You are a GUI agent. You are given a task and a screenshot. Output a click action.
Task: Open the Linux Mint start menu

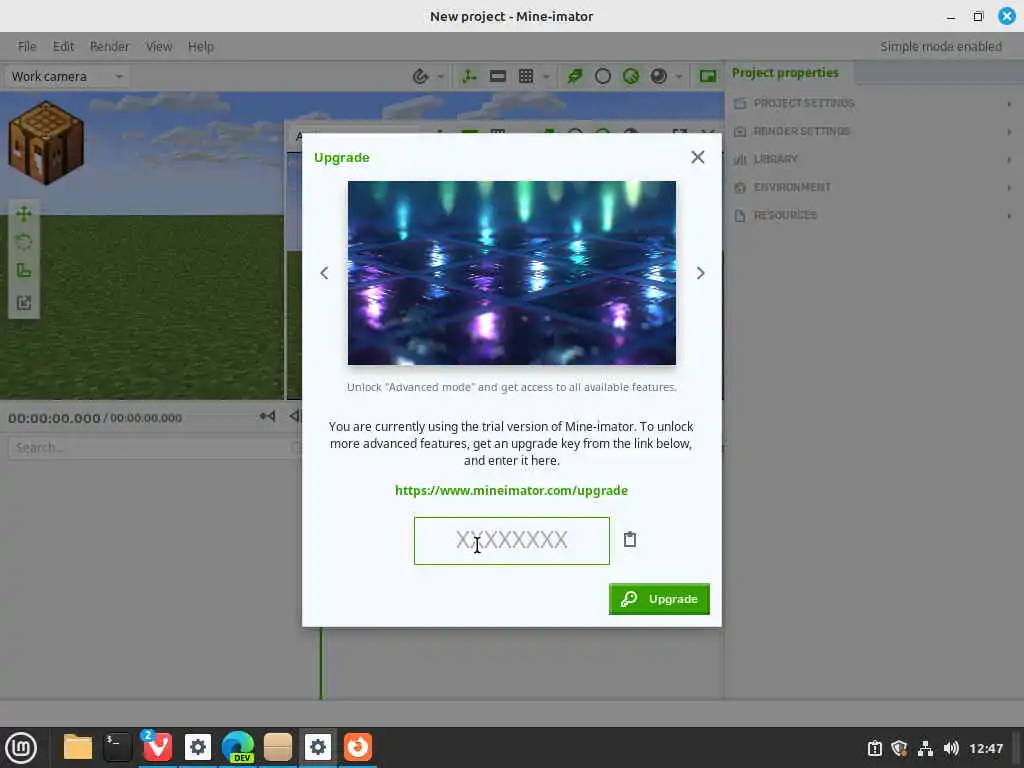[x=21, y=747]
